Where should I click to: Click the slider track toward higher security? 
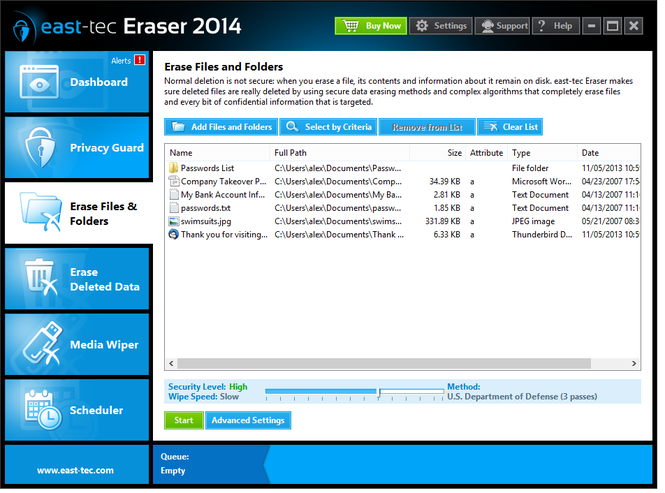click(412, 391)
